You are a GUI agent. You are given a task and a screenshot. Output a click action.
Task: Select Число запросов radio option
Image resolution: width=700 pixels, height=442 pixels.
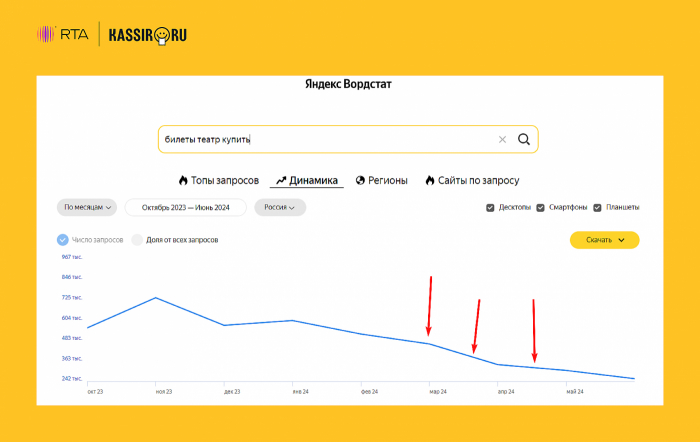tap(62, 240)
